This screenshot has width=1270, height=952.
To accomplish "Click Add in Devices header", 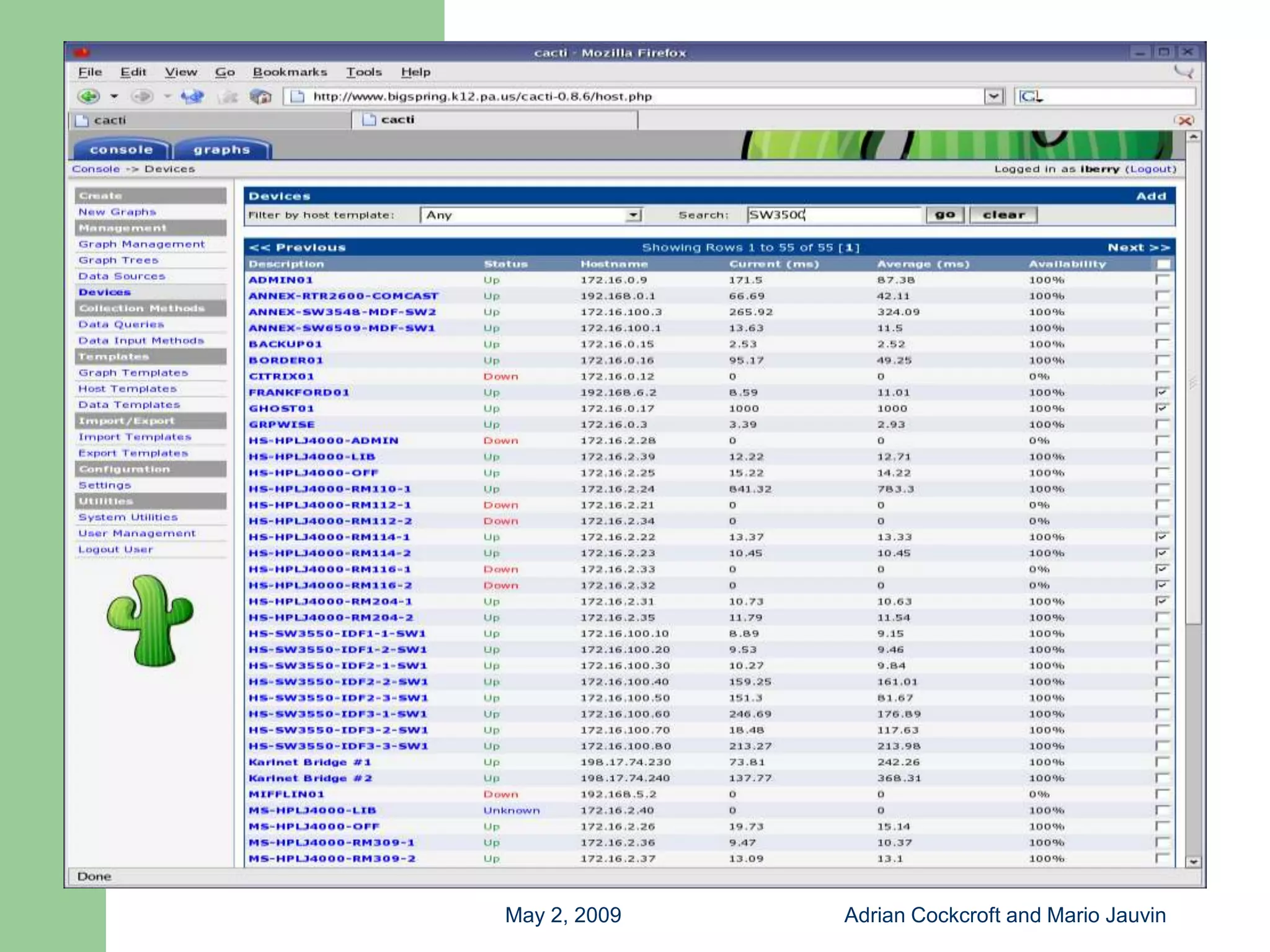I will pos(1151,196).
